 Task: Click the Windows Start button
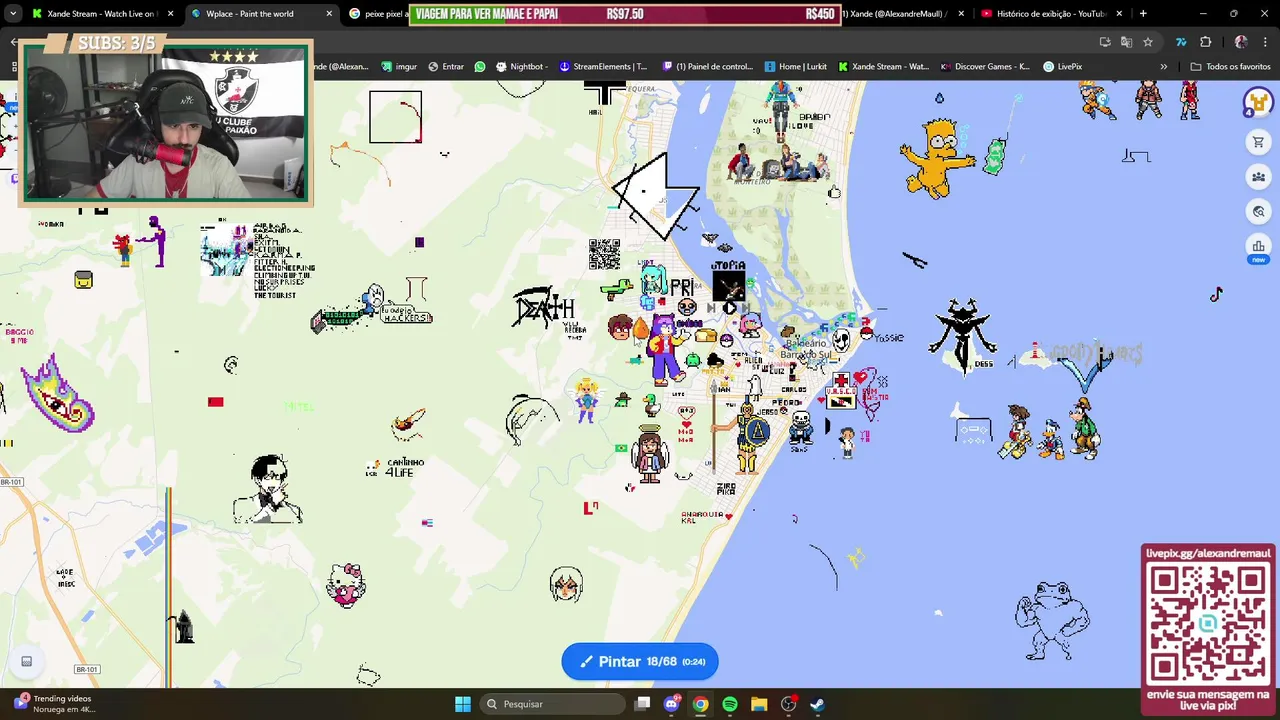click(463, 704)
